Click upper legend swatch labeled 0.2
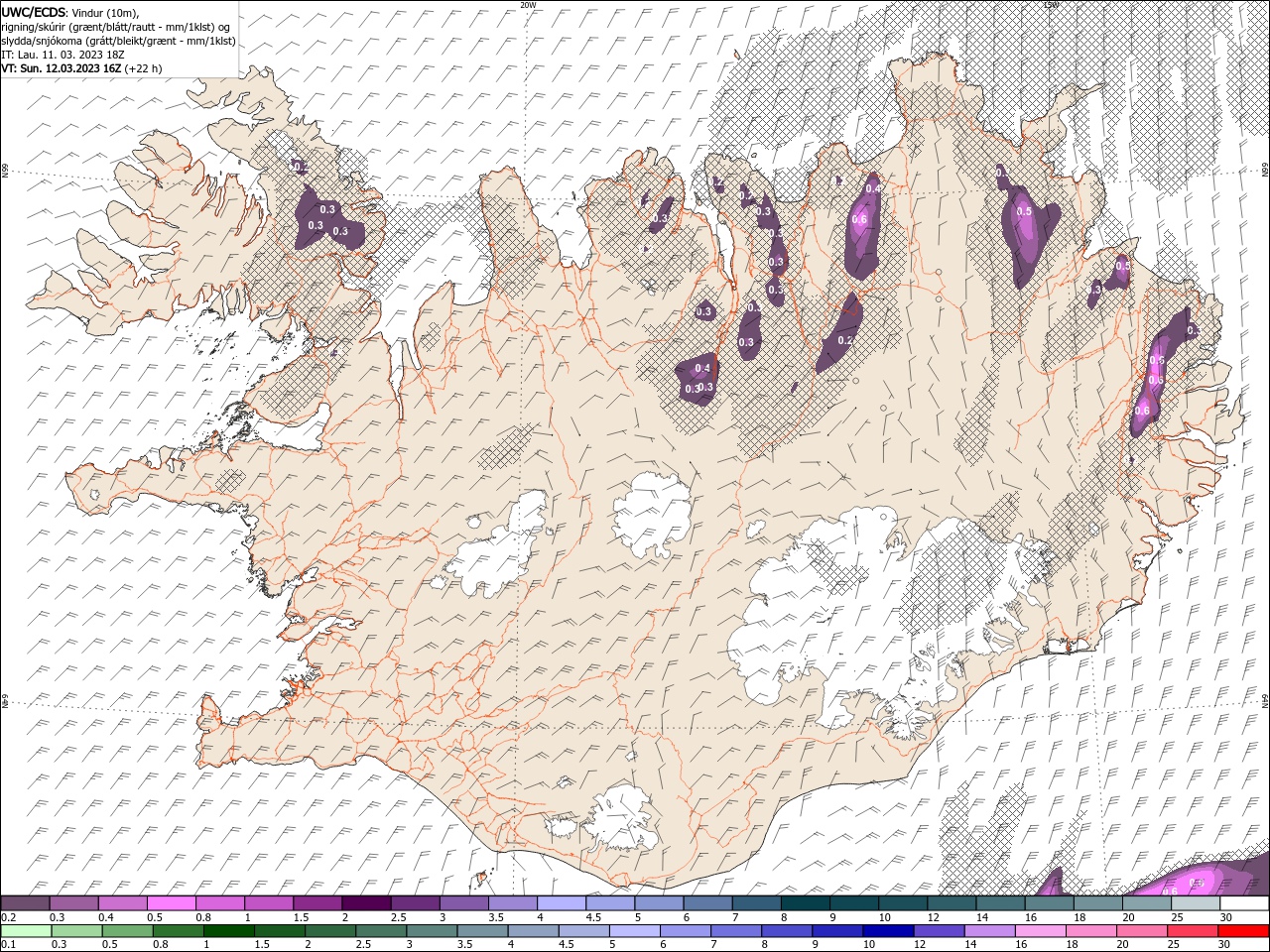The image size is (1270, 952). point(26,903)
